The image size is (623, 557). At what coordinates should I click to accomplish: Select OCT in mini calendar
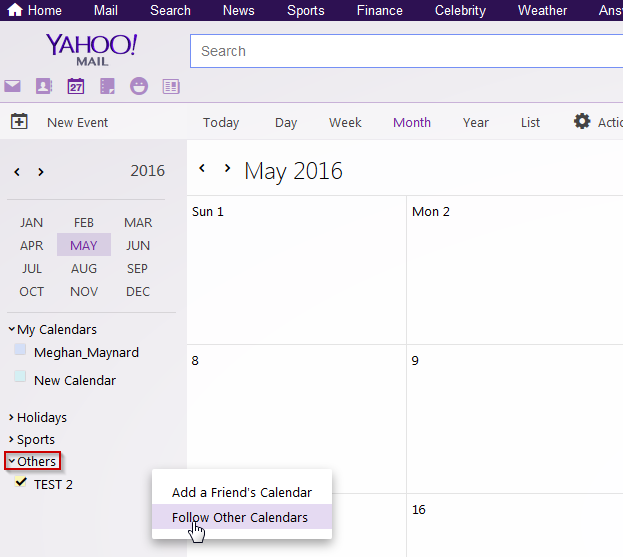click(x=31, y=292)
